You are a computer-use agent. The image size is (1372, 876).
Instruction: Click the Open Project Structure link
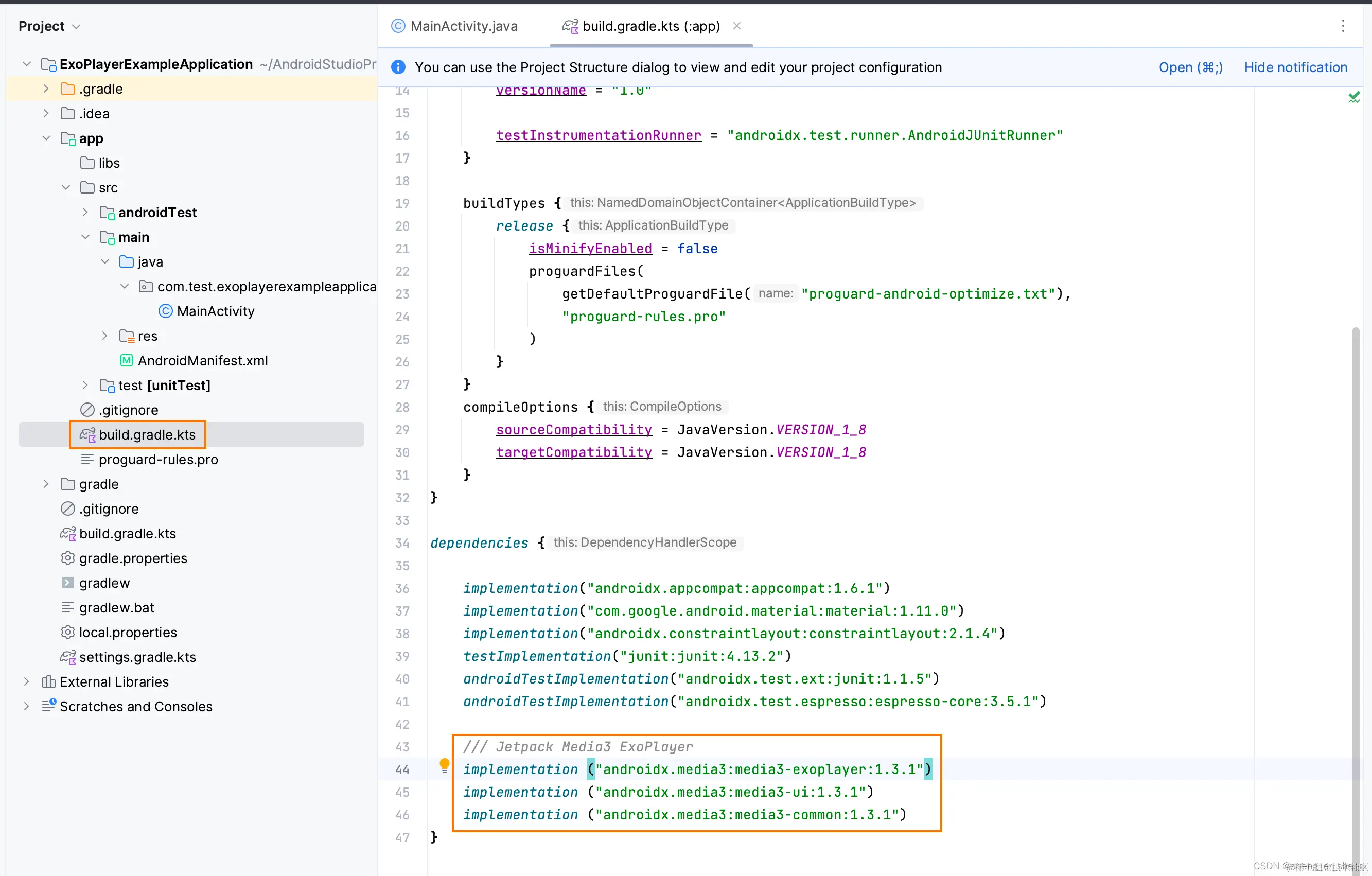coord(1190,67)
